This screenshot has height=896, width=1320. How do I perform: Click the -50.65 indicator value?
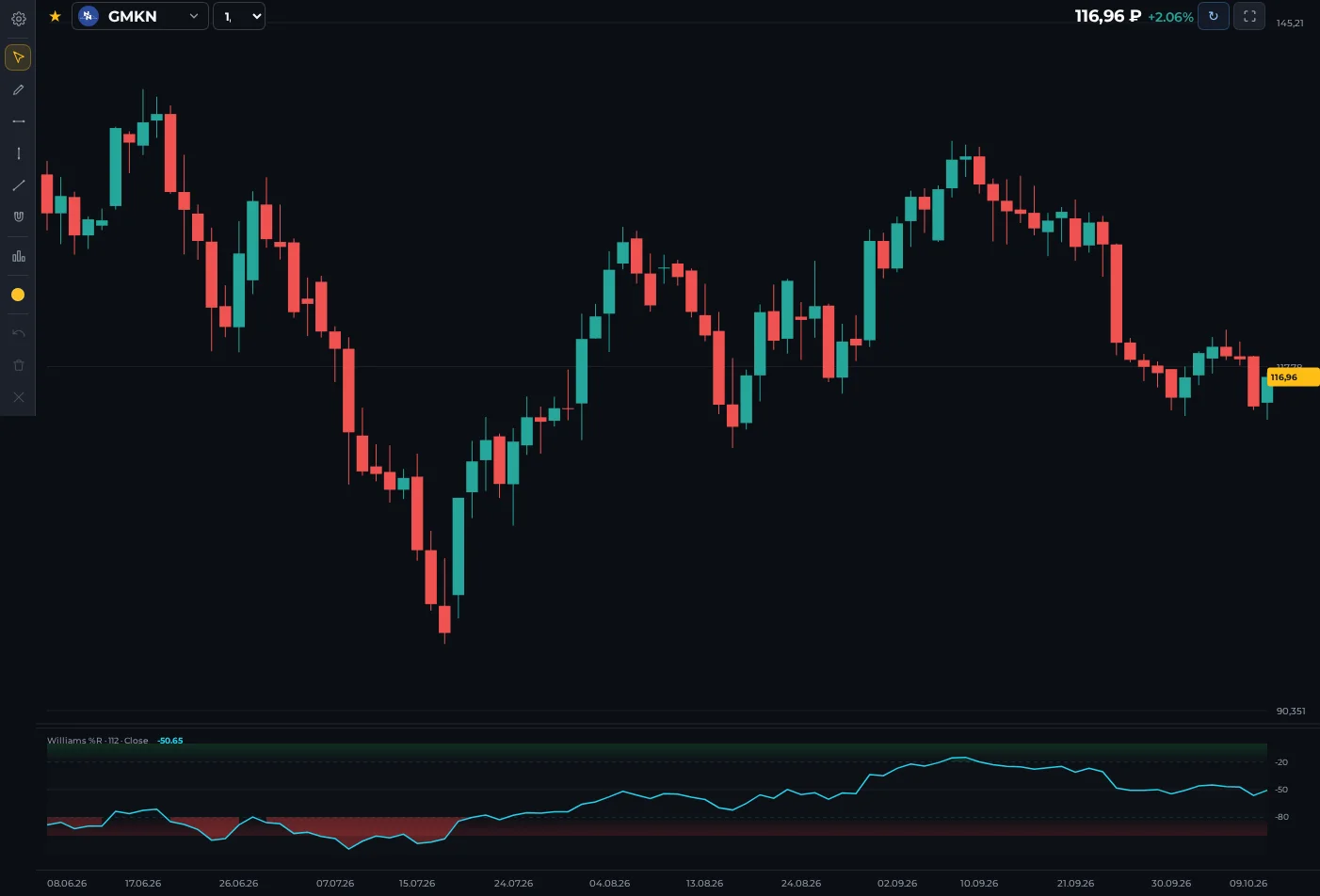170,741
